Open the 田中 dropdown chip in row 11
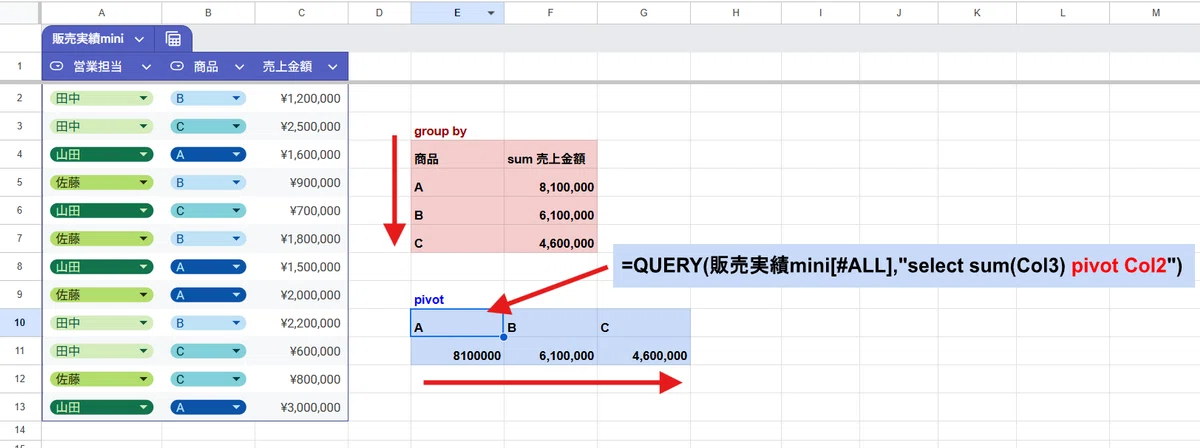The width and height of the screenshot is (1200, 448). pos(101,351)
